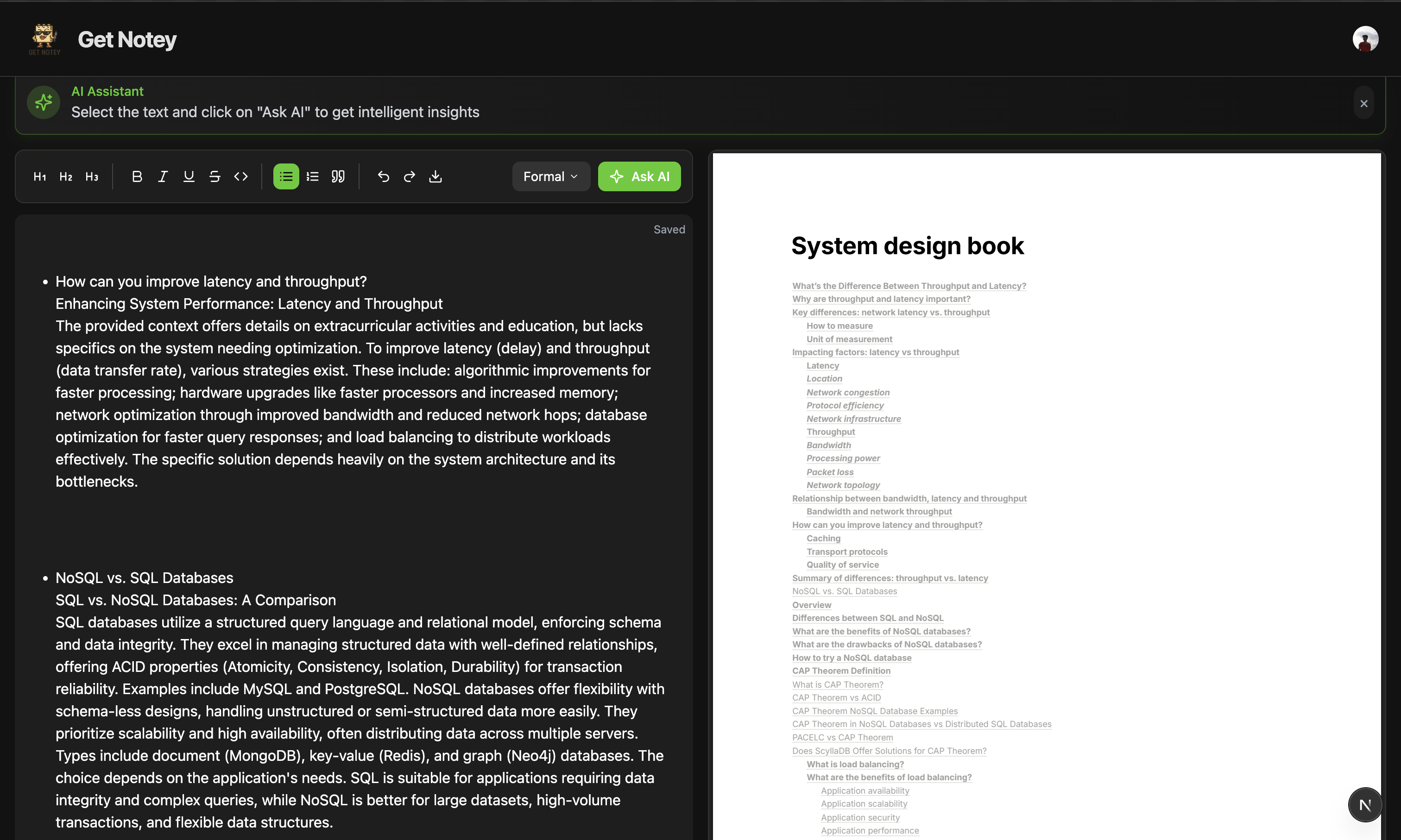The width and height of the screenshot is (1401, 840).
Task: Apply Heading 1 formatting
Action: [40, 176]
